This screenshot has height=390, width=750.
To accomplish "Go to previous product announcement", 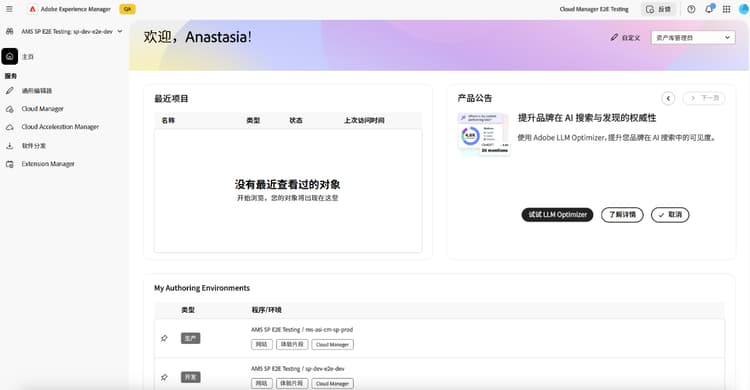I will [668, 98].
